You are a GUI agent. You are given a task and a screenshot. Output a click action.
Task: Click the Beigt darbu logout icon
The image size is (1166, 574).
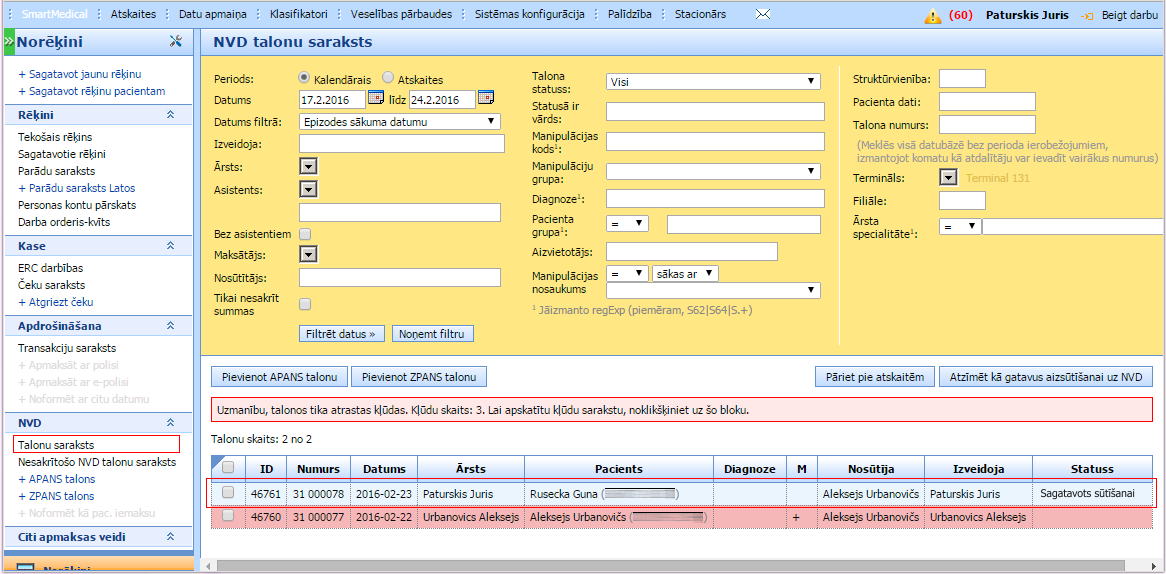(x=1087, y=16)
